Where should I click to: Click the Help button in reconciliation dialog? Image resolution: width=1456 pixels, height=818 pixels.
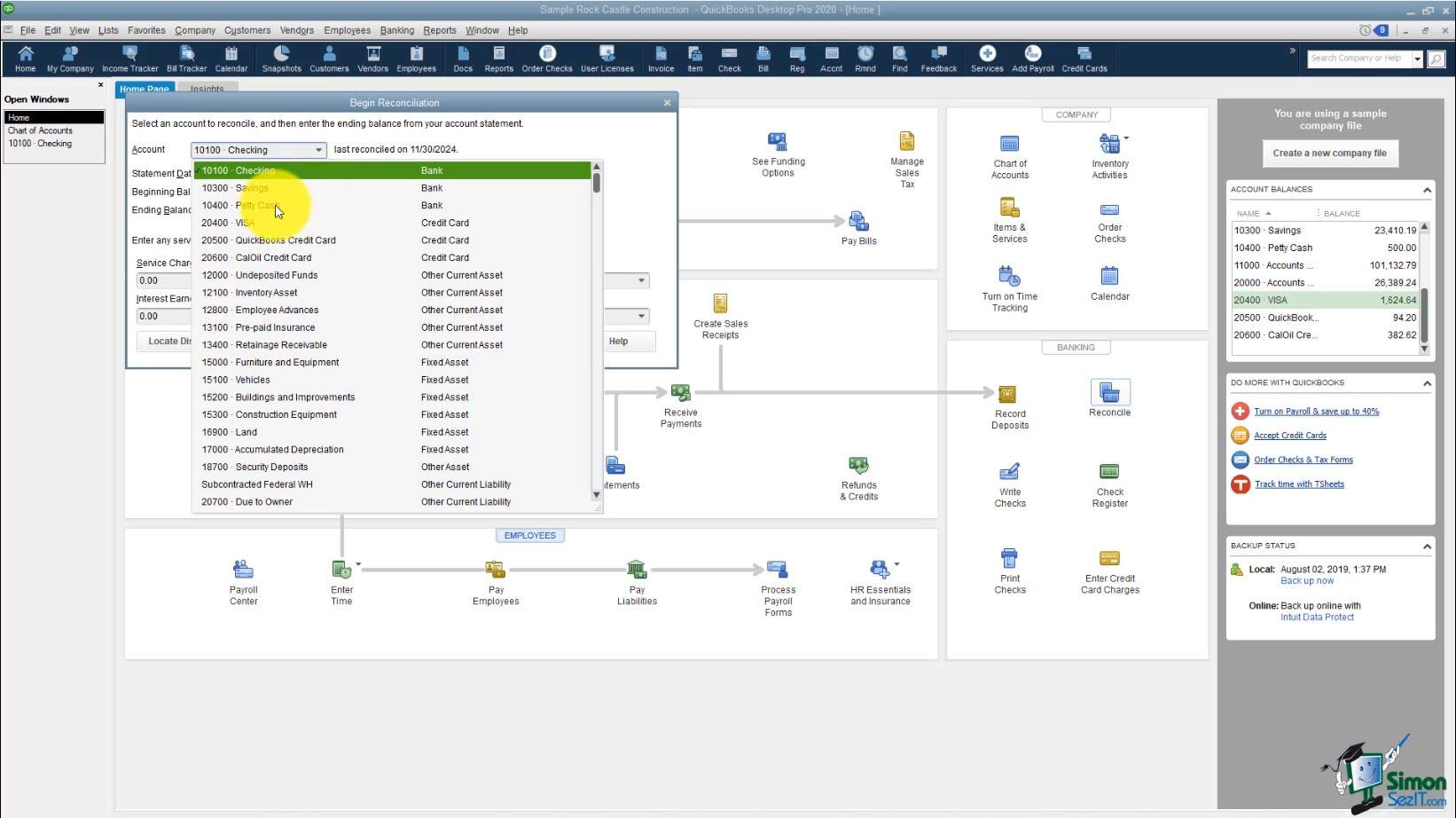tap(618, 342)
